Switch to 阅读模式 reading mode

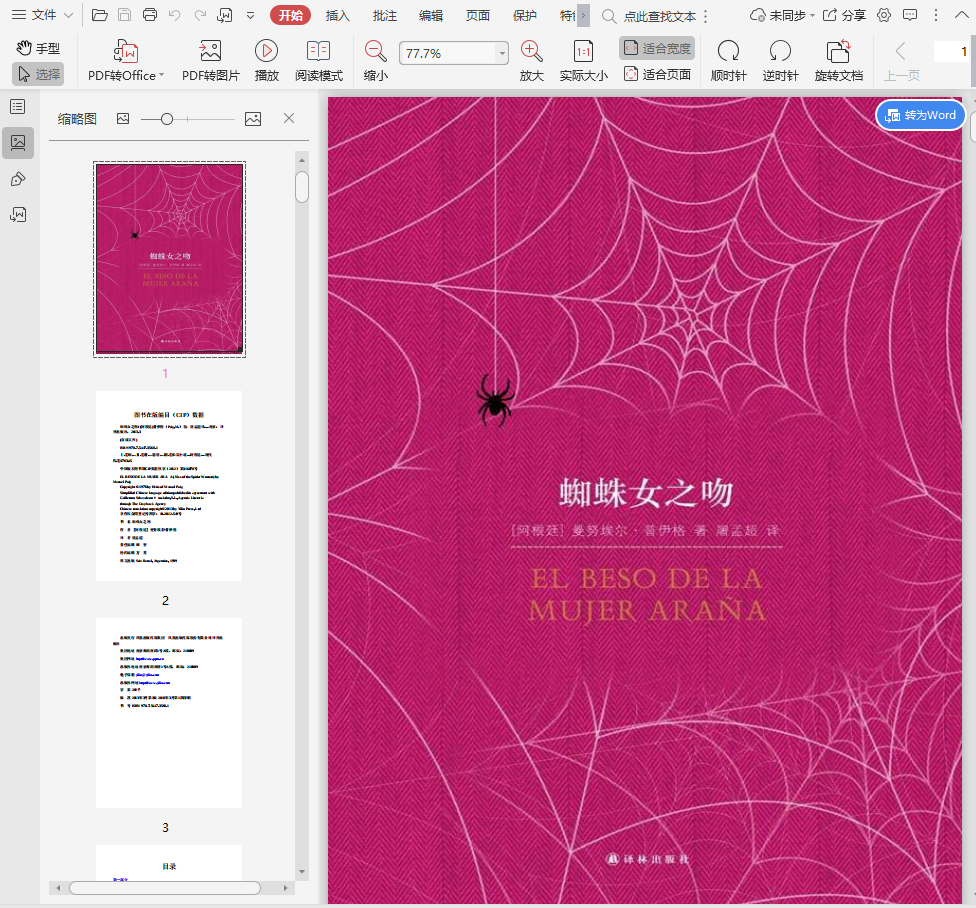coord(318,61)
